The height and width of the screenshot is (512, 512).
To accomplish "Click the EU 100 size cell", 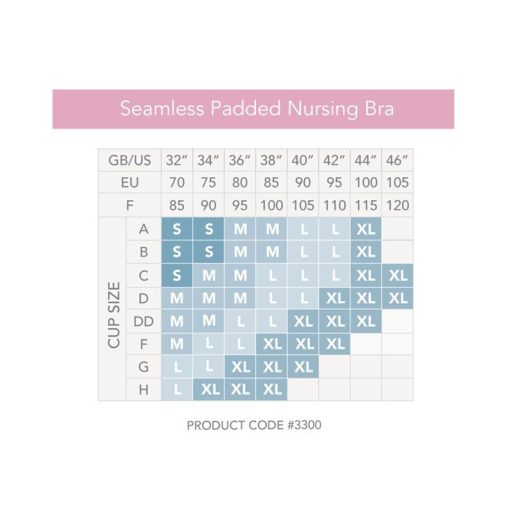I will click(x=366, y=183).
